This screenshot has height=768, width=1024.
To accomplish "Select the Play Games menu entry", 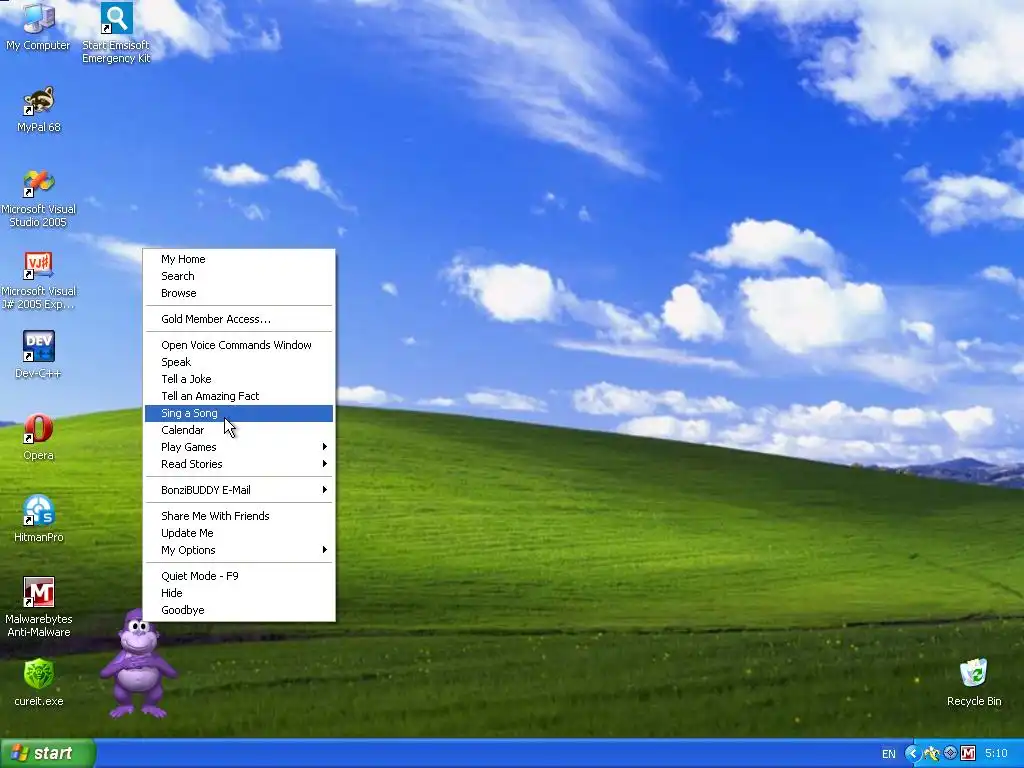I will tap(239, 447).
